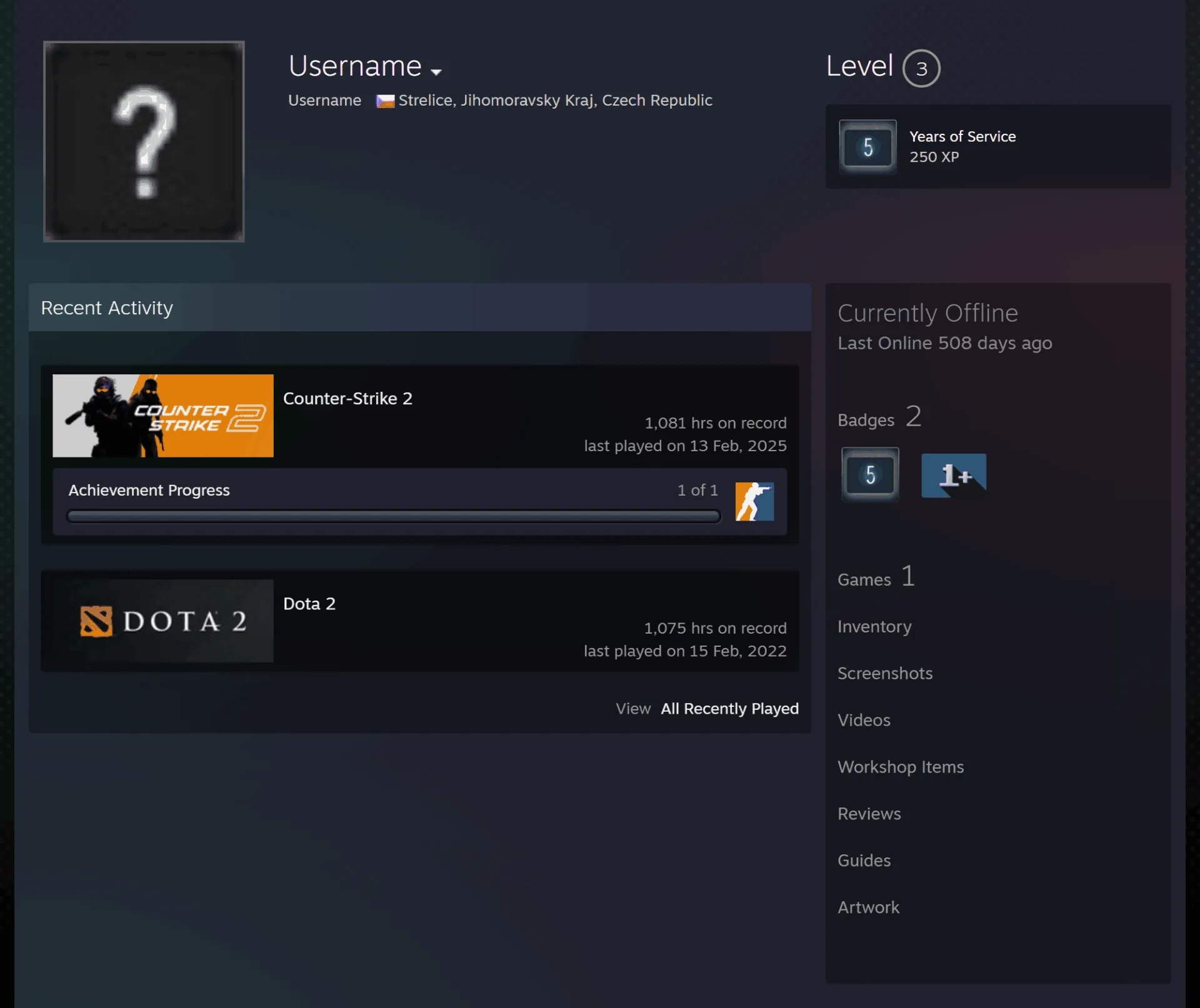Open the Achievement Progress label
Viewport: 1200px width, 1008px height.
tap(149, 490)
